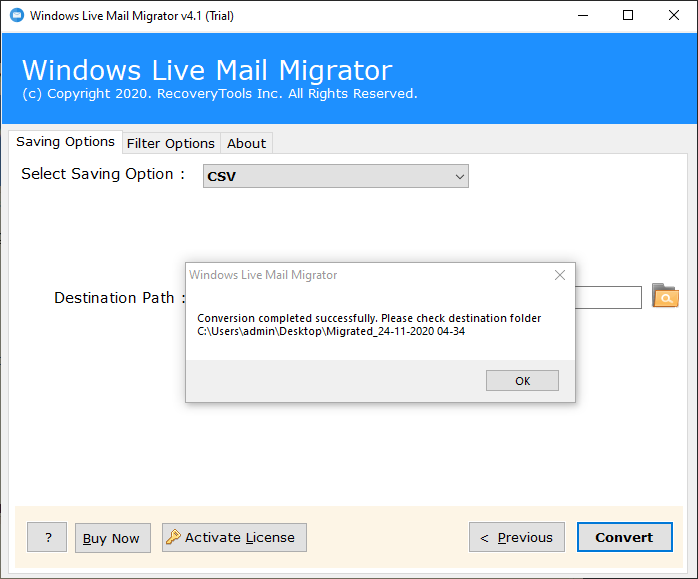
Task: Click the Buy Now button
Action: pos(113,538)
